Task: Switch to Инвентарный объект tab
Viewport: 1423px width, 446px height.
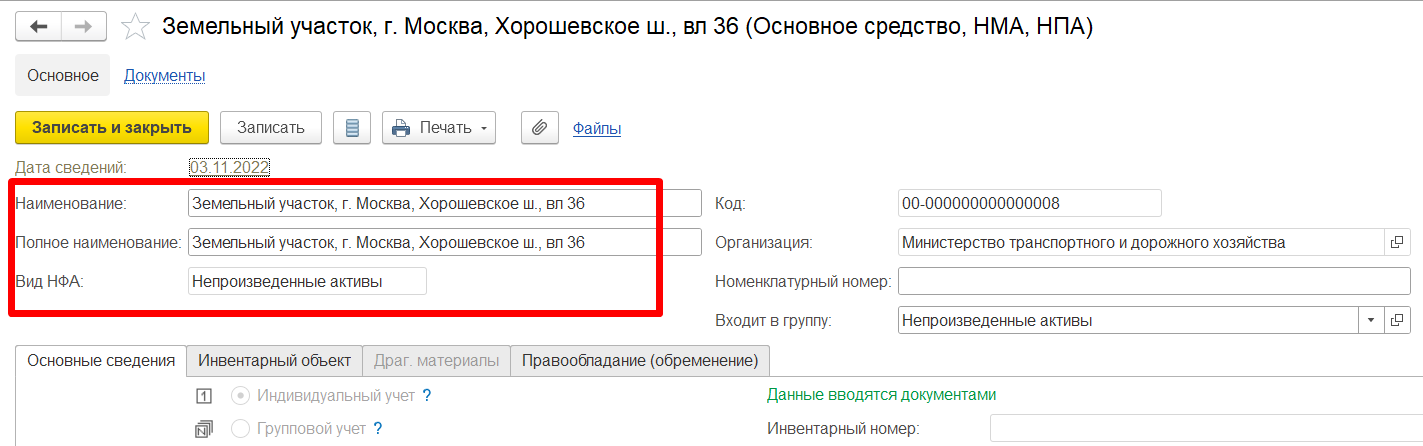Action: [x=275, y=360]
